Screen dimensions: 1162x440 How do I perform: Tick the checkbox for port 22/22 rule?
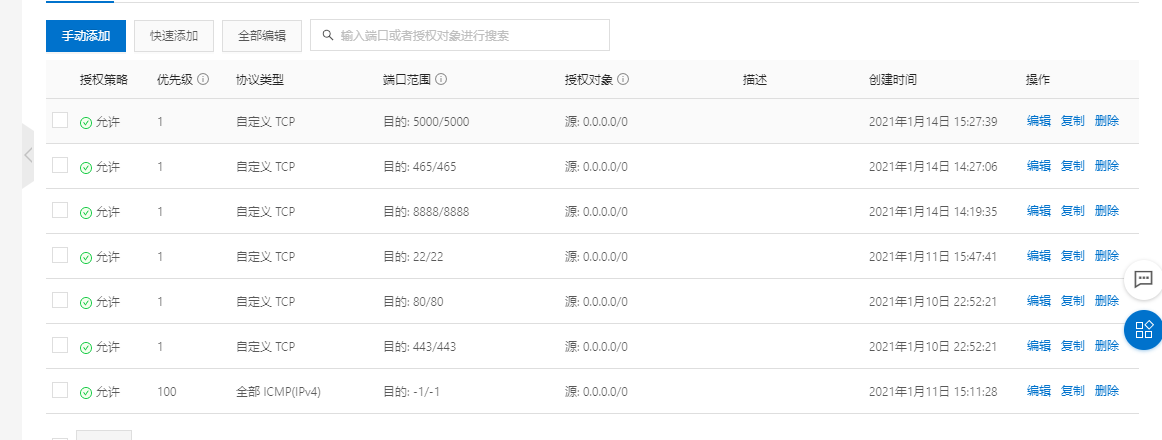[60, 255]
